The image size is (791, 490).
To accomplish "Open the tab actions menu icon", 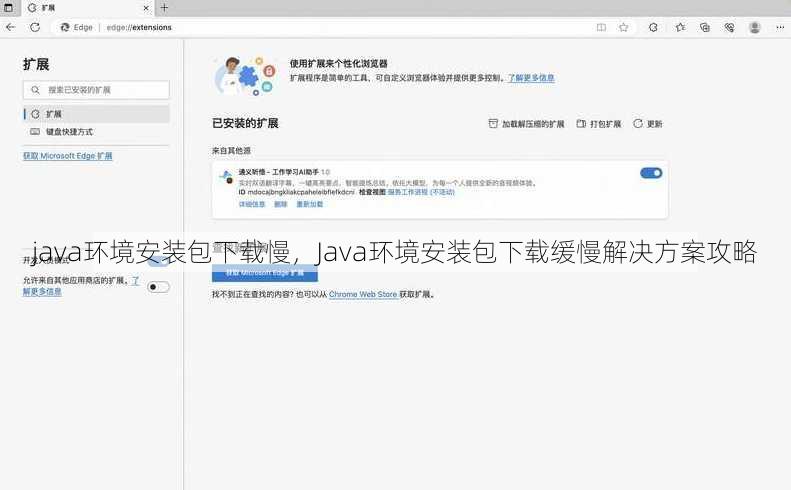I will [x=8, y=8].
